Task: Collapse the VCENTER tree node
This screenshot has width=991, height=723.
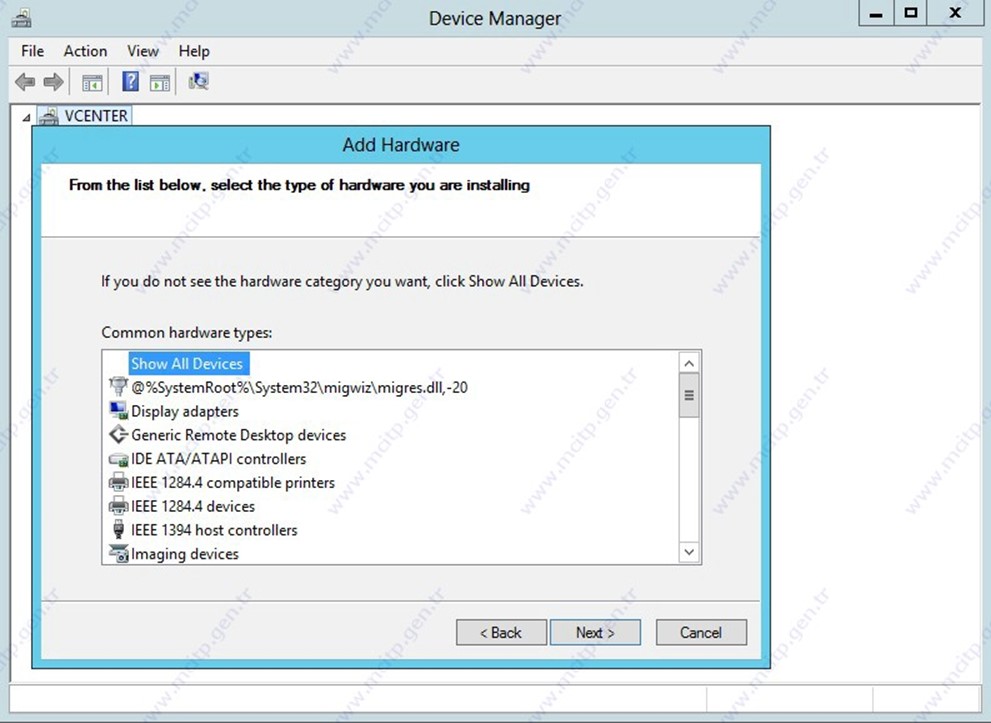Action: coord(26,118)
